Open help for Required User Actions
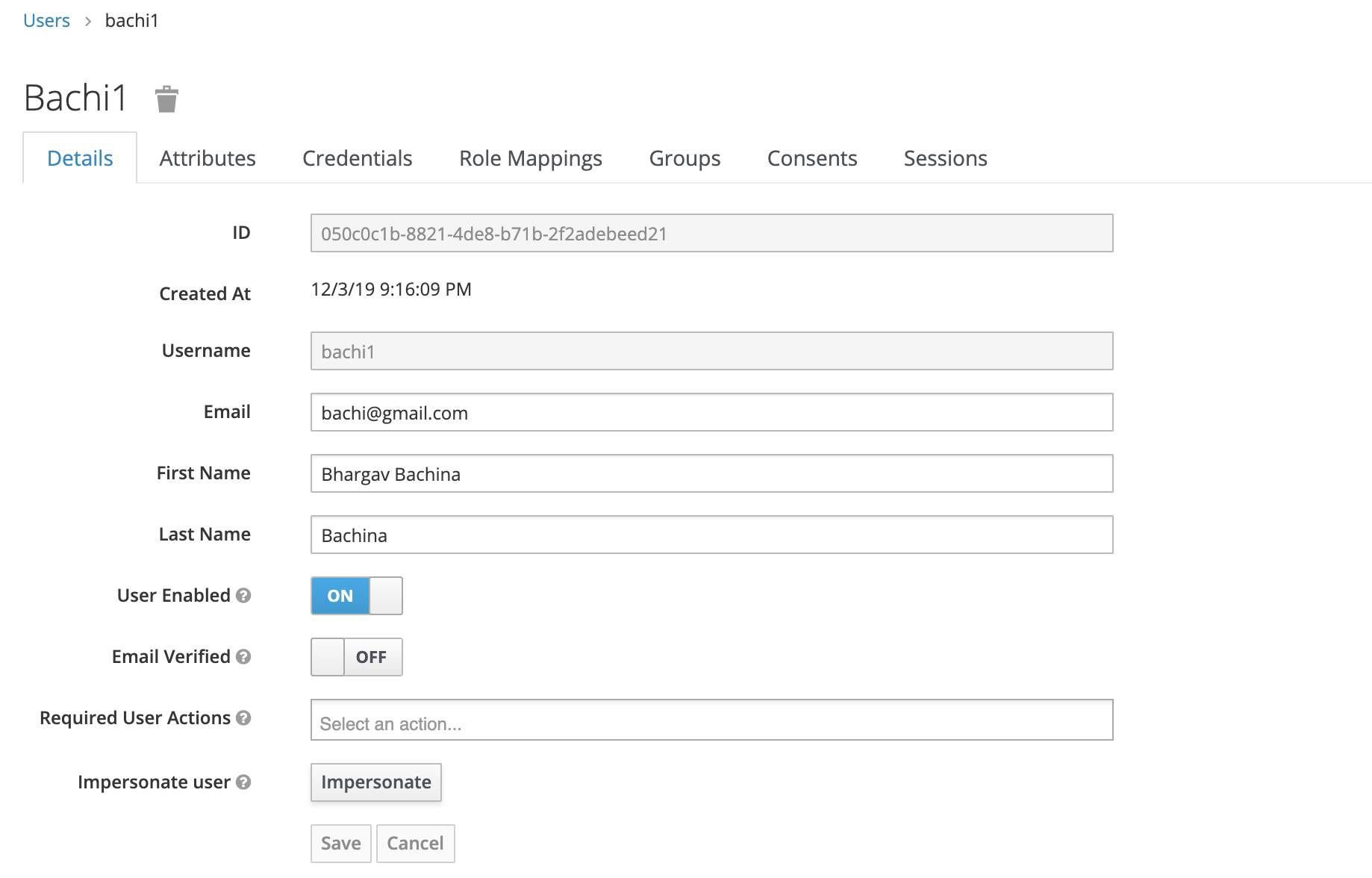 pos(243,718)
